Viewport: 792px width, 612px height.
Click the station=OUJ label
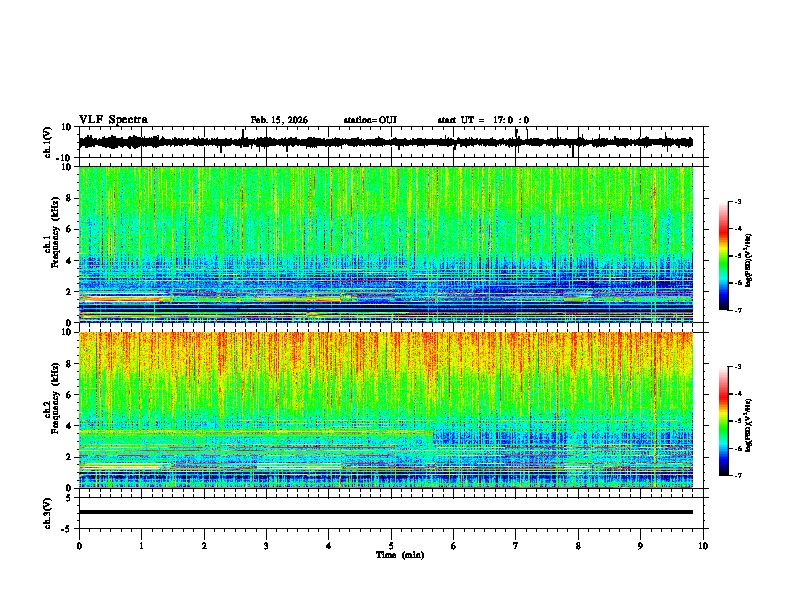pos(370,120)
